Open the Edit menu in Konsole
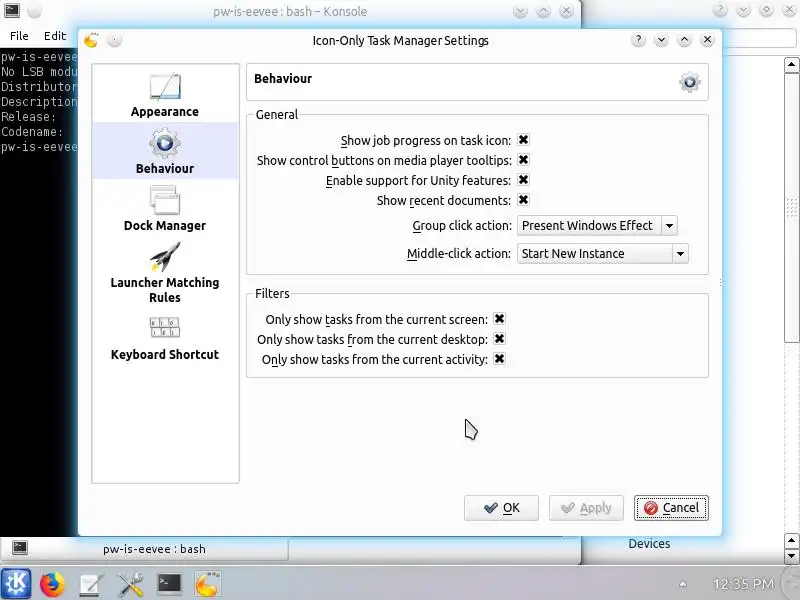The height and width of the screenshot is (600, 800). pyautogui.click(x=55, y=36)
